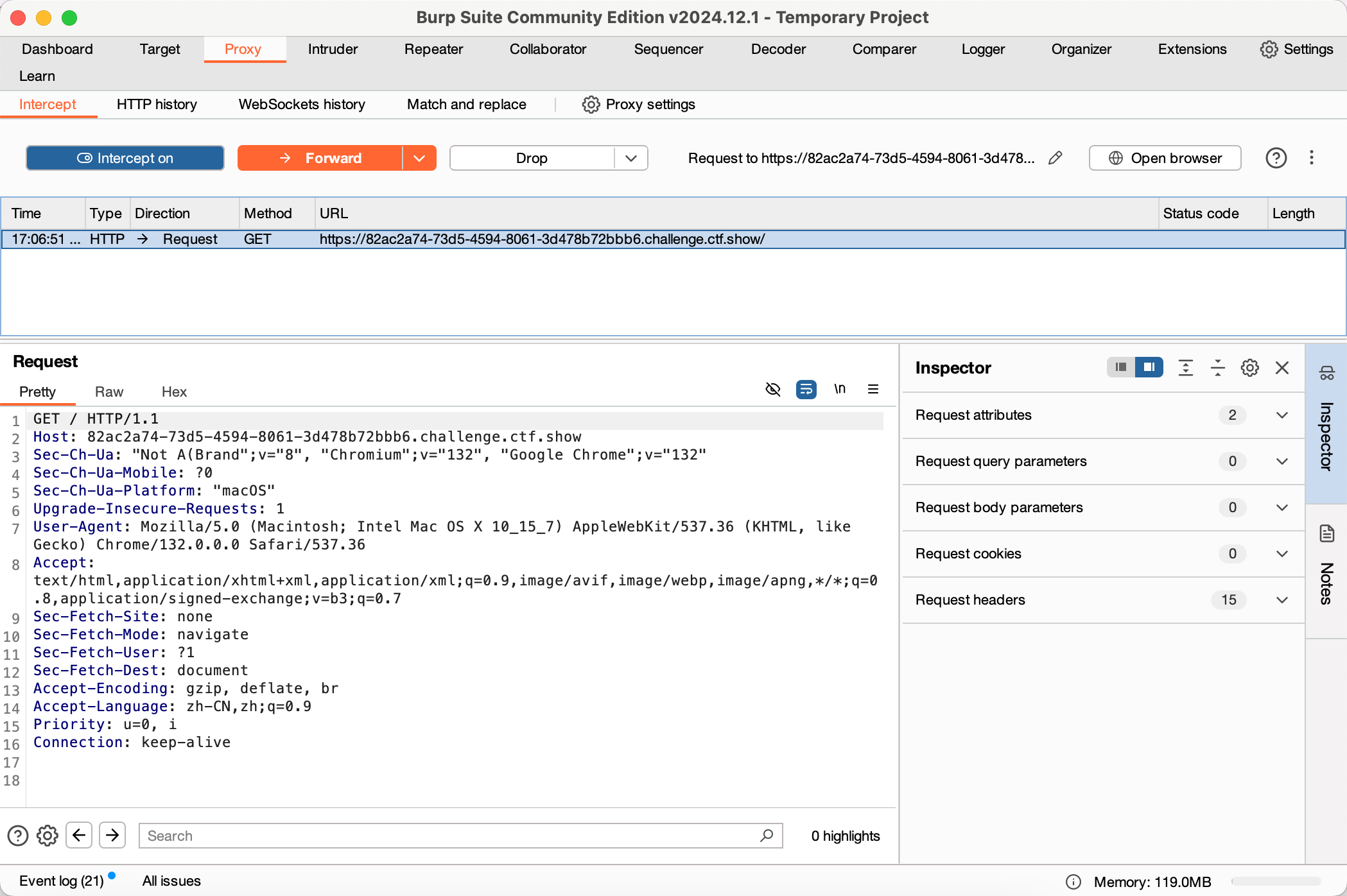Image resolution: width=1347 pixels, height=896 pixels.
Task: Select the Pretty view tab
Action: [x=37, y=392]
